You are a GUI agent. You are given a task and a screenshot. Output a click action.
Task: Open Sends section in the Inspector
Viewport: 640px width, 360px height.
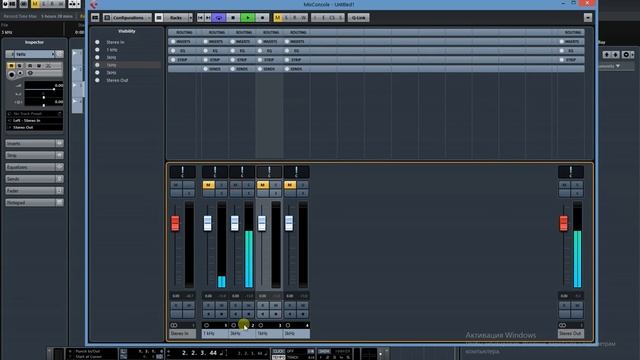click(34, 179)
